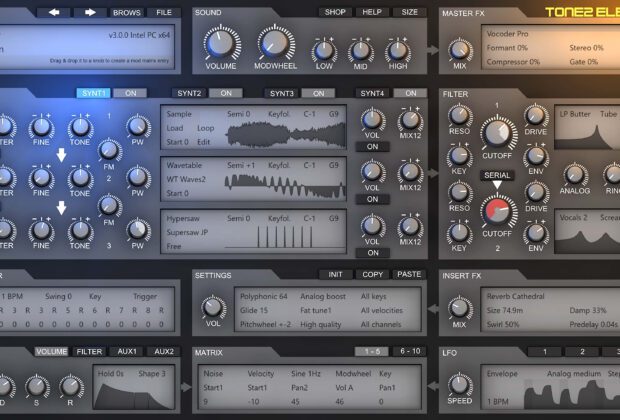The image size is (620, 420).
Task: Click the envelope shape graph display
Action: (134, 395)
